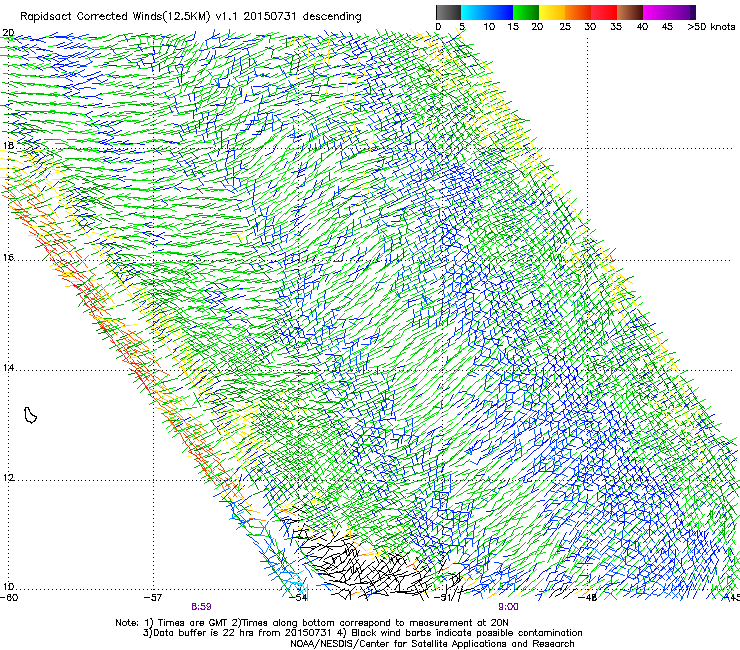
Task: Click the date '20150731 descending' in title
Action: 302,17
